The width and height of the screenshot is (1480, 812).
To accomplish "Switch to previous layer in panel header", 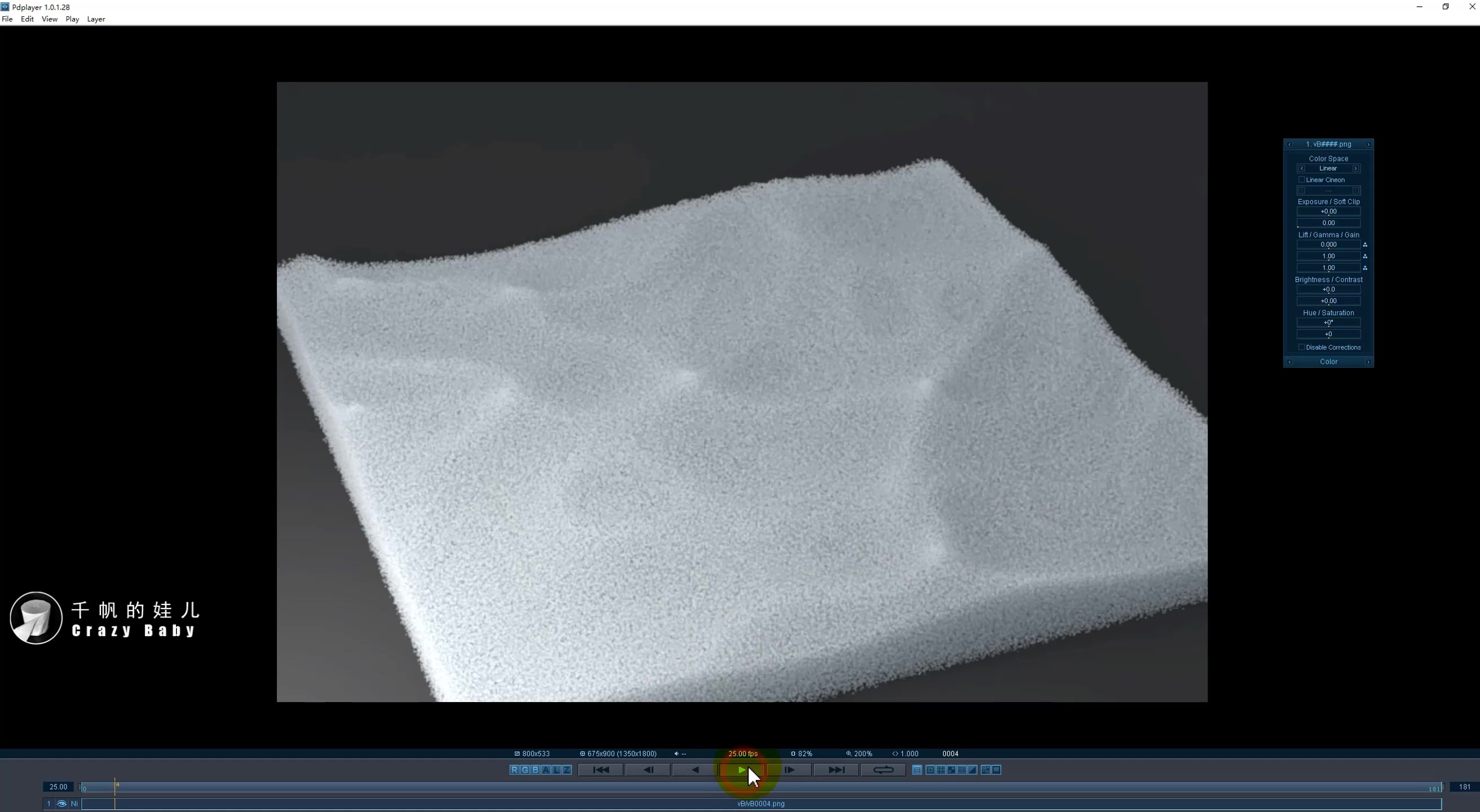I will pyautogui.click(x=1290, y=144).
